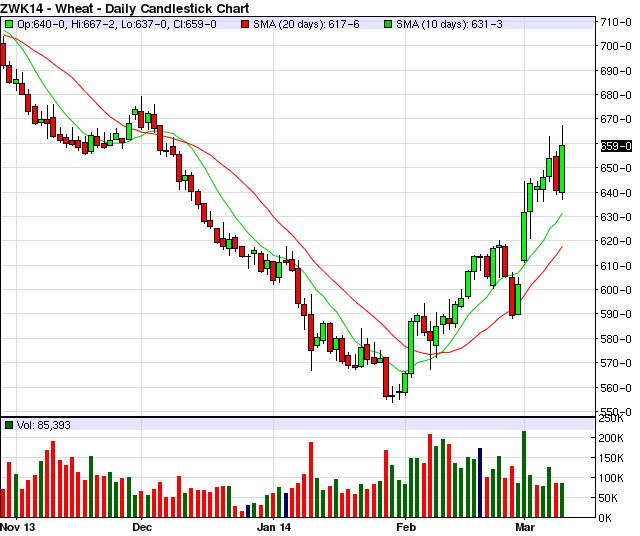Click the tallest volume bar at start of March
Viewport: 640px width, 536px height.
click(524, 474)
